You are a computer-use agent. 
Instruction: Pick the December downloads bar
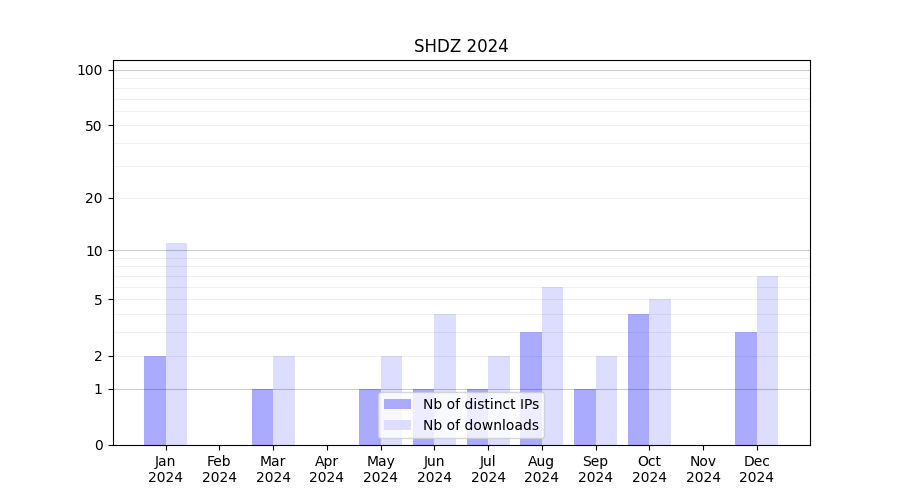click(x=767, y=360)
